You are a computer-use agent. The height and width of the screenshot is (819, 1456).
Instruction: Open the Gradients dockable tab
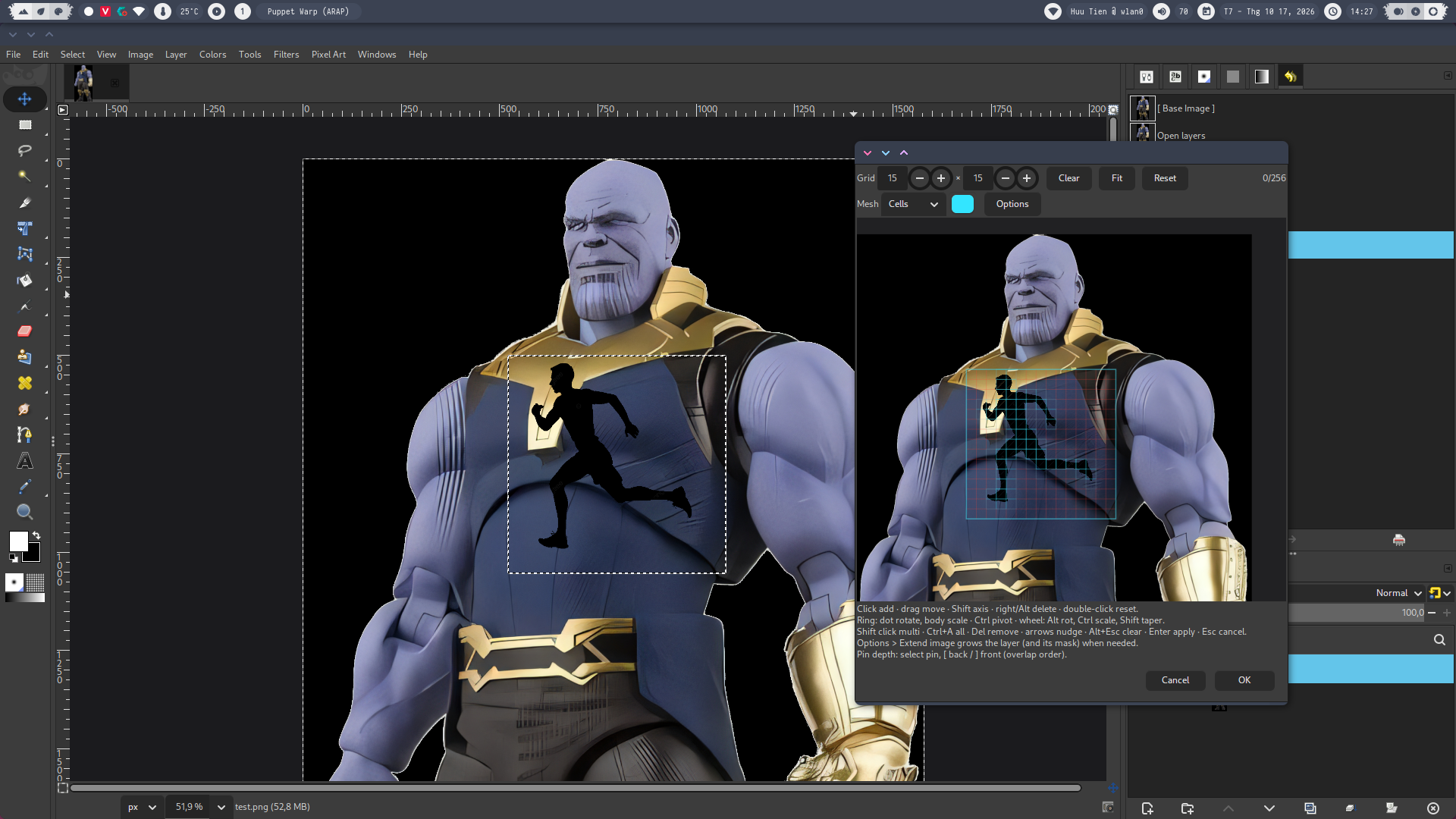[x=1262, y=77]
